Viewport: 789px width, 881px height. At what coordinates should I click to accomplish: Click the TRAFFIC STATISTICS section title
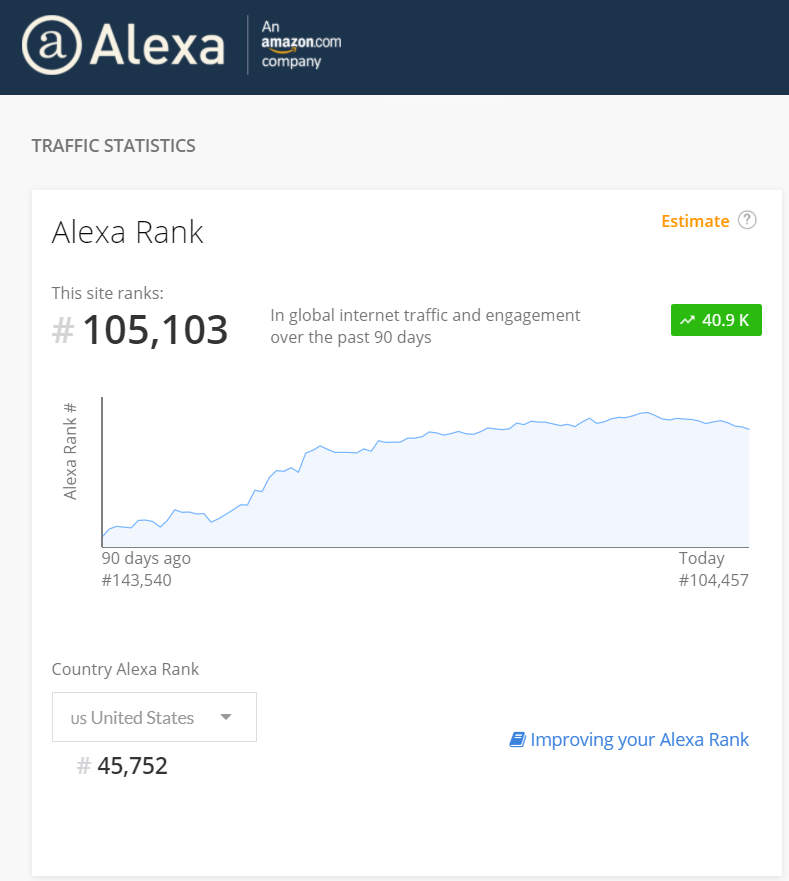[x=114, y=146]
